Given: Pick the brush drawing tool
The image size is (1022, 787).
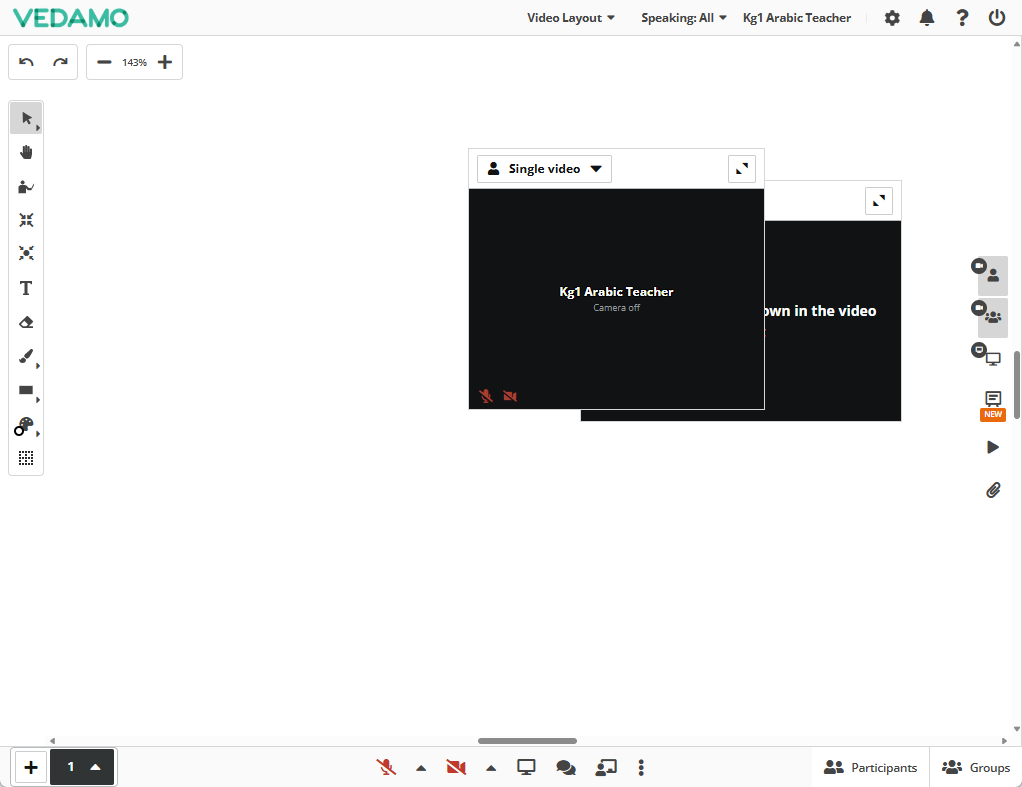Looking at the screenshot, I should coord(26,356).
